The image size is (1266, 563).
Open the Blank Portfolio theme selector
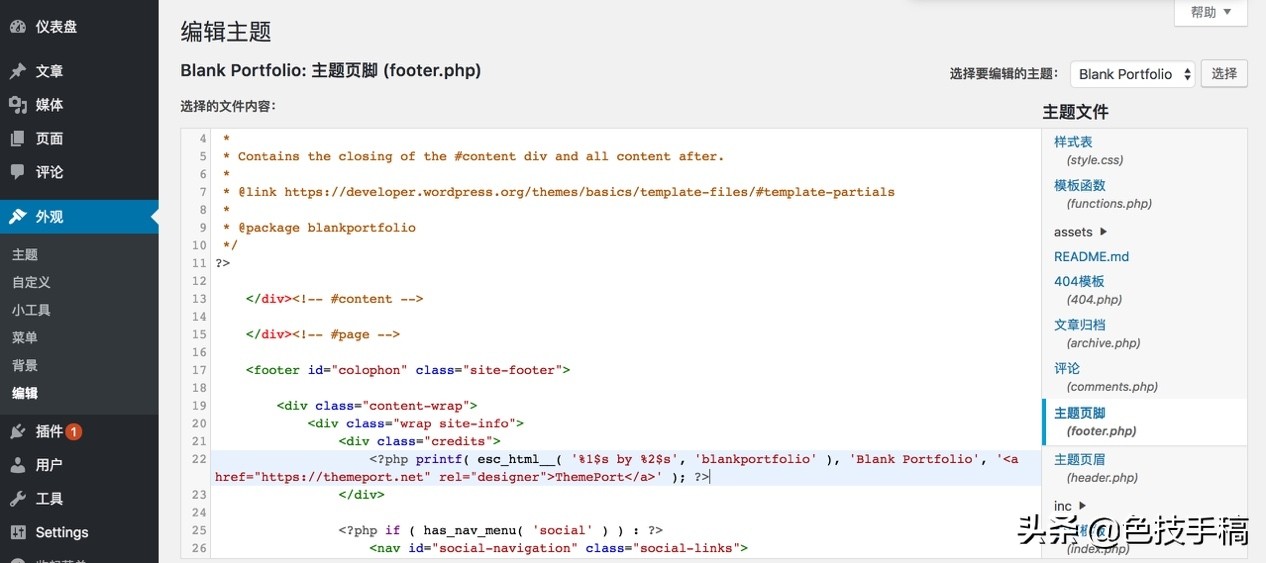click(x=1133, y=74)
